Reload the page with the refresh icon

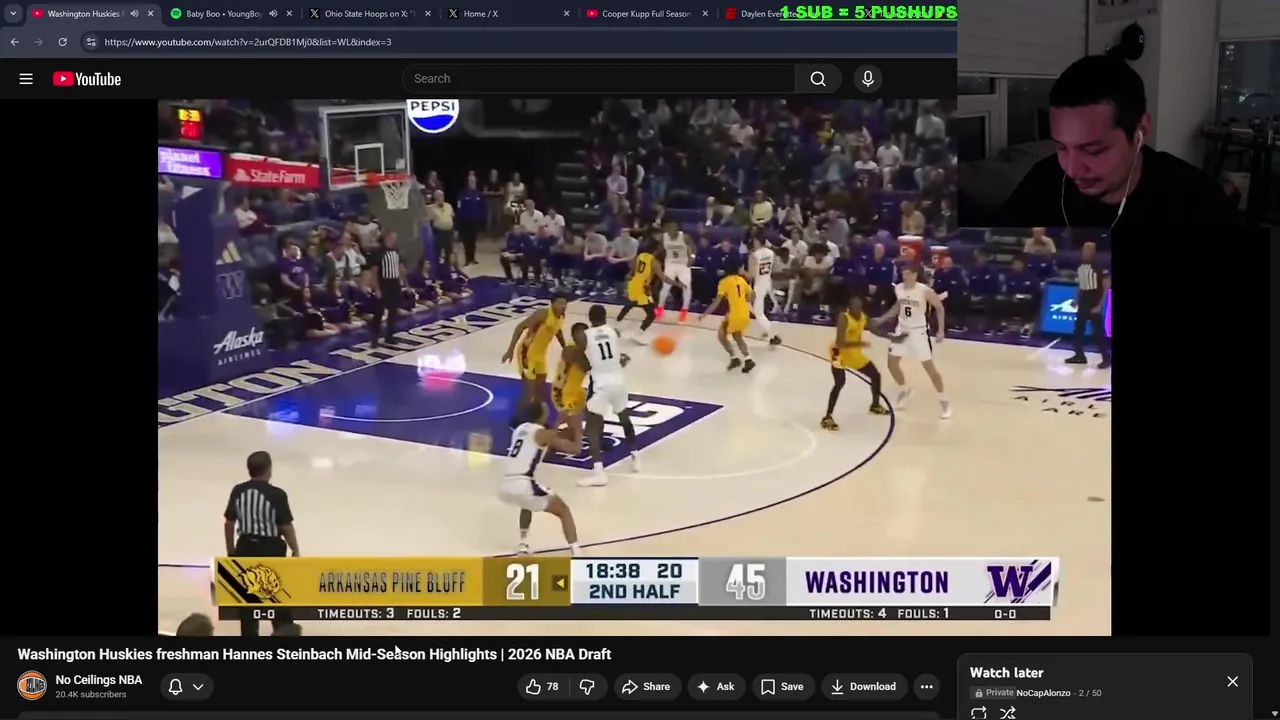(x=62, y=42)
